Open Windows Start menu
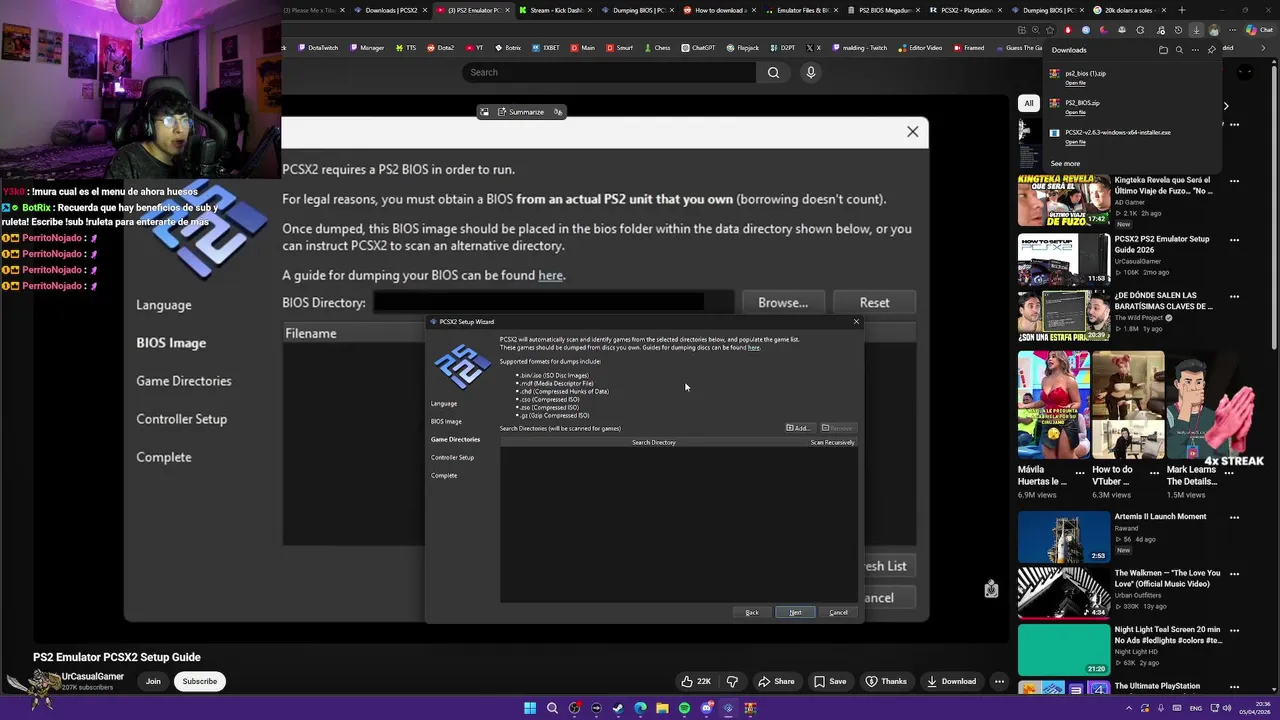 click(x=530, y=708)
